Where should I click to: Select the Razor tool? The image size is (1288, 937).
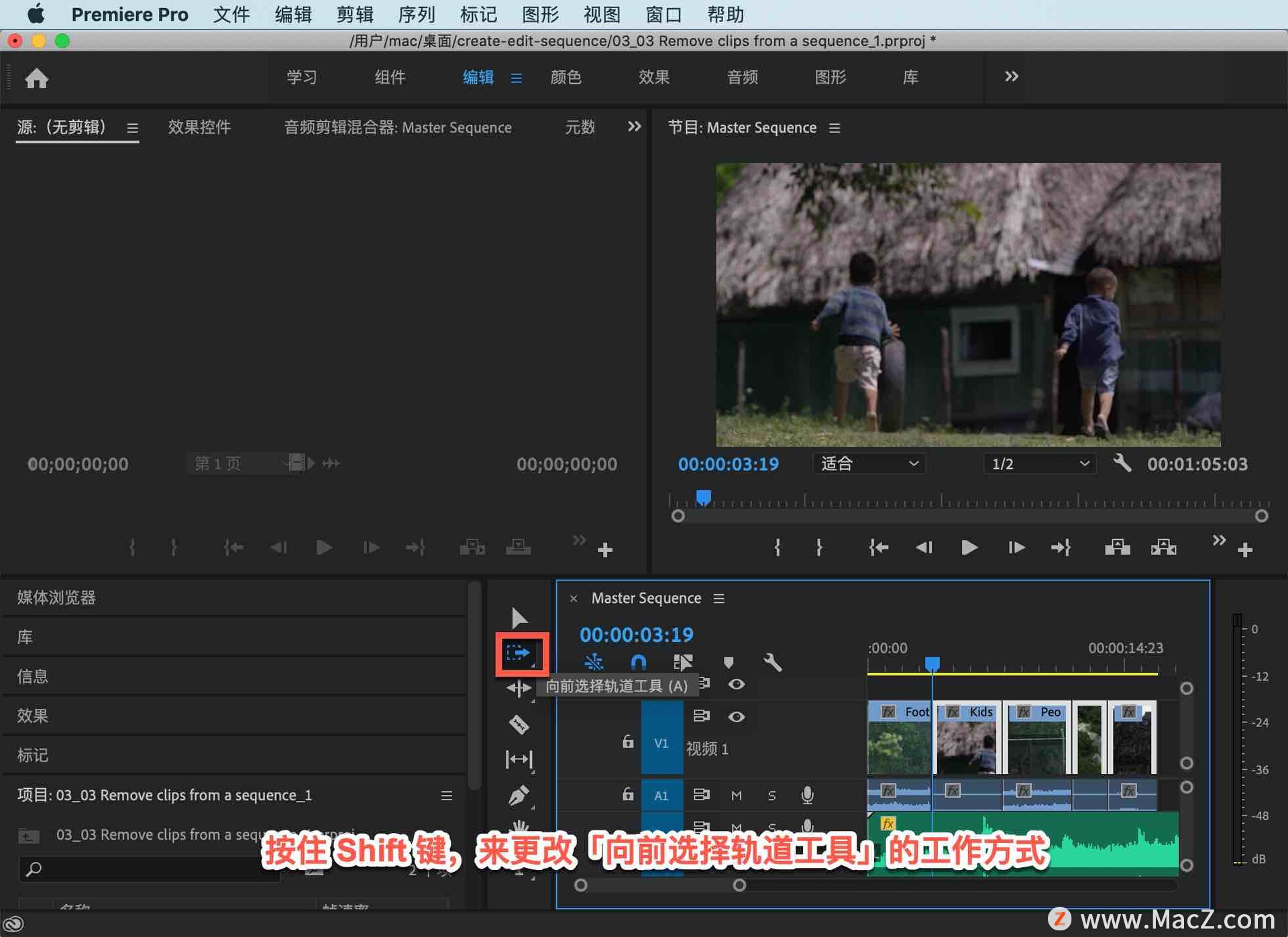pos(520,725)
